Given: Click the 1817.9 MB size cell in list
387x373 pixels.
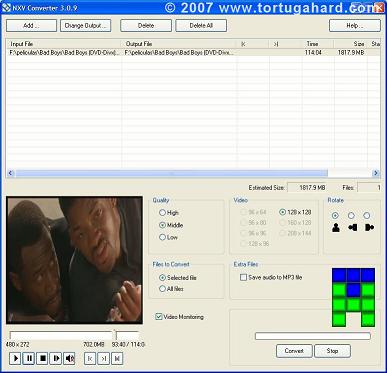Looking at the screenshot, I should coord(351,52).
